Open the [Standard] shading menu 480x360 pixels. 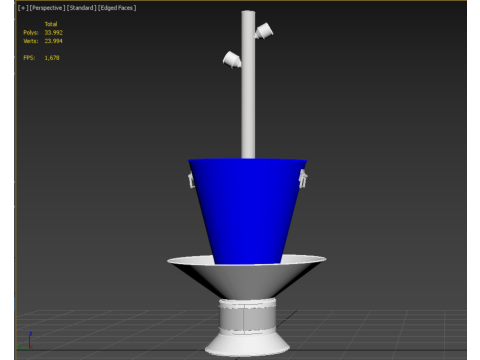[x=82, y=8]
